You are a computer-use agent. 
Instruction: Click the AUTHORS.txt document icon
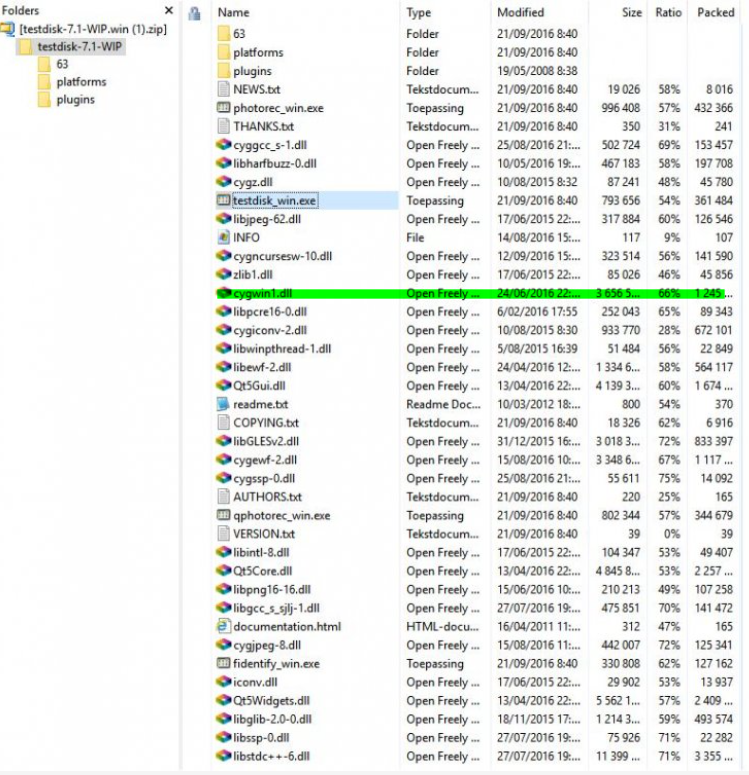click(223, 497)
